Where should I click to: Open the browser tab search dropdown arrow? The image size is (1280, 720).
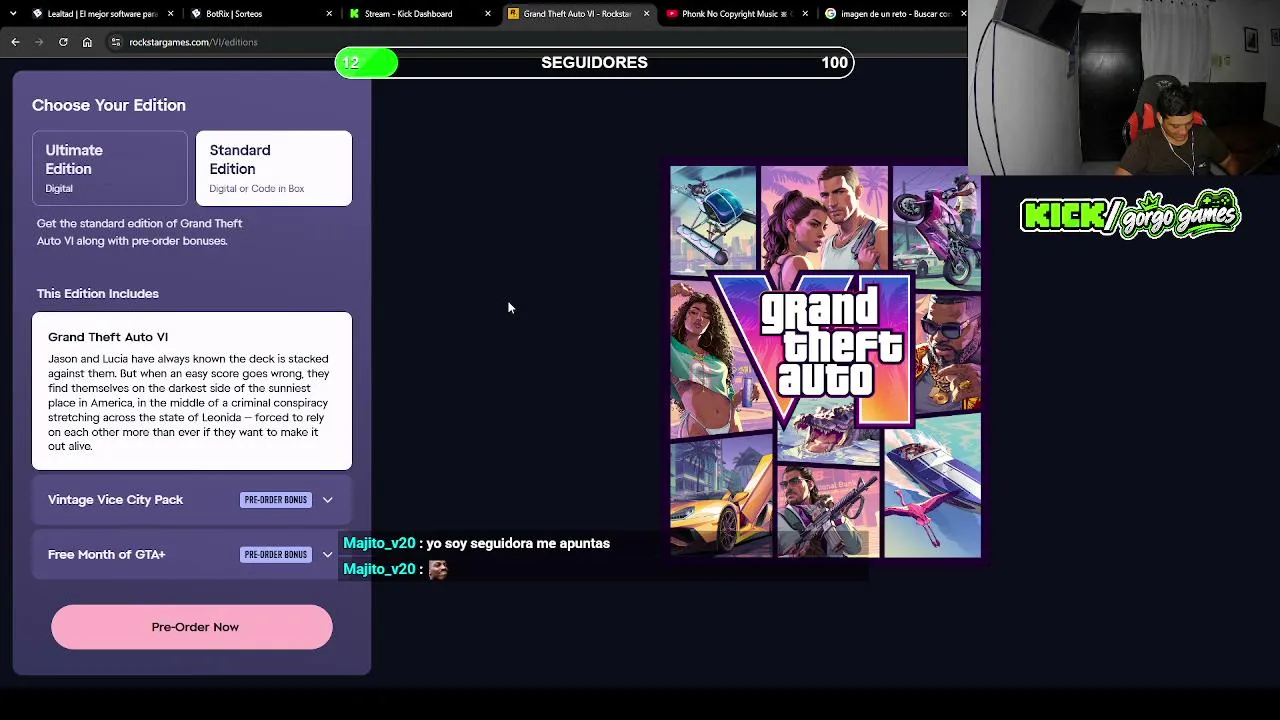click(13, 14)
